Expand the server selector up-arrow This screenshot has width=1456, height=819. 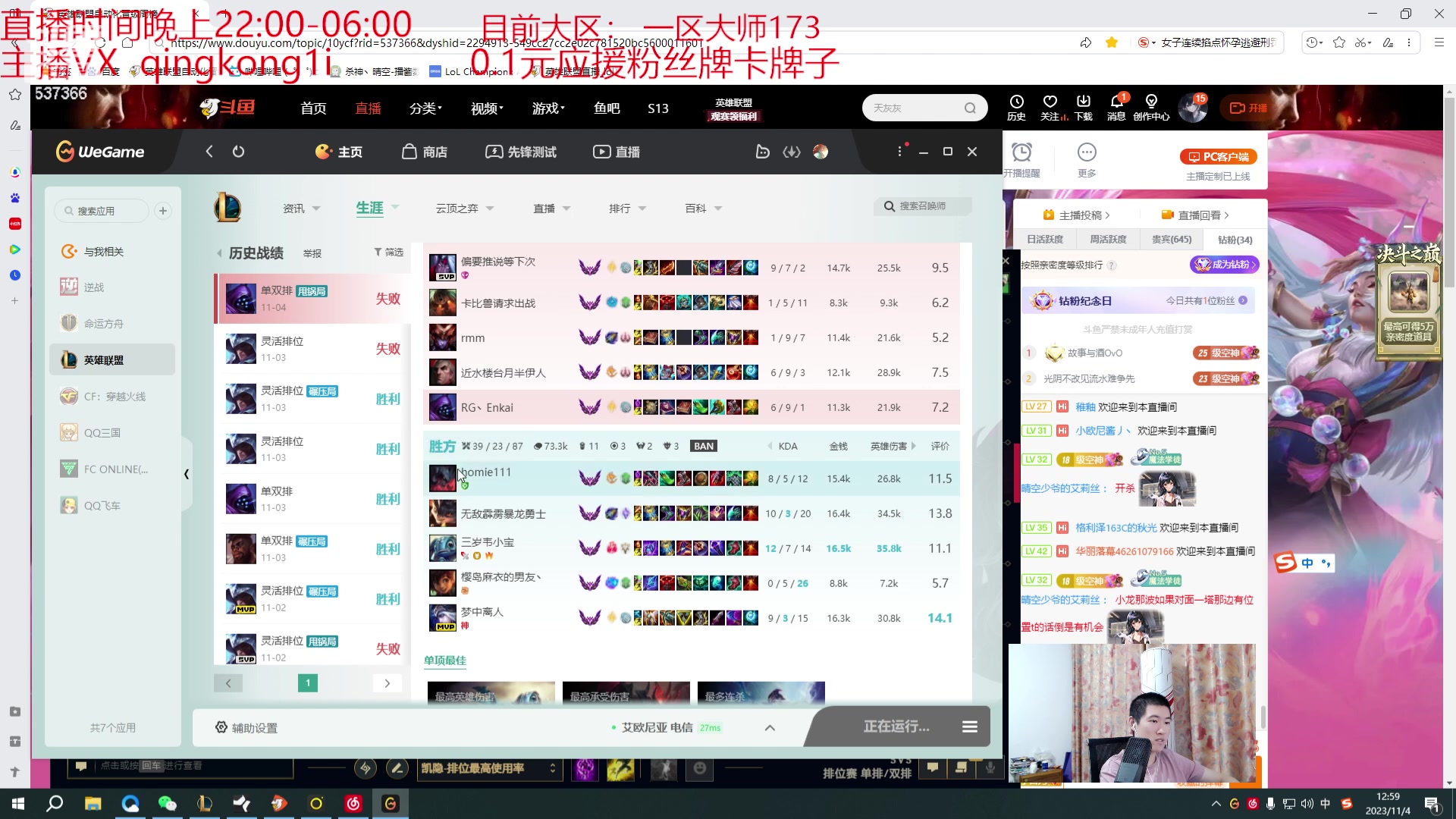pyautogui.click(x=770, y=728)
